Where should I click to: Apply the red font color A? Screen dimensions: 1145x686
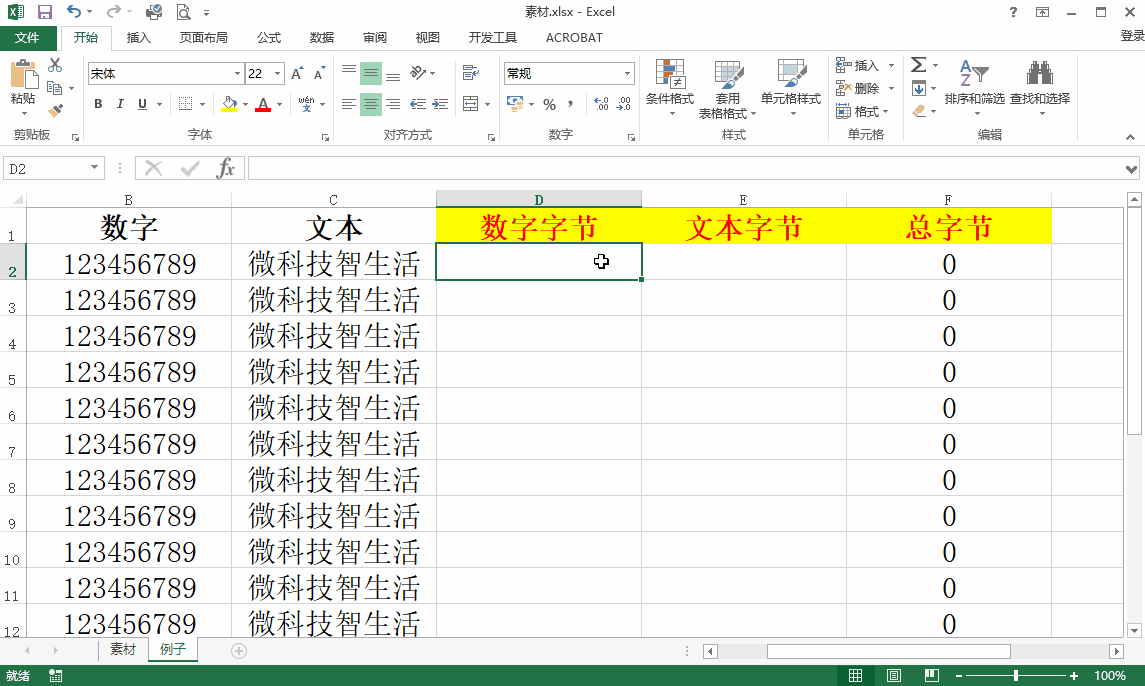point(264,104)
